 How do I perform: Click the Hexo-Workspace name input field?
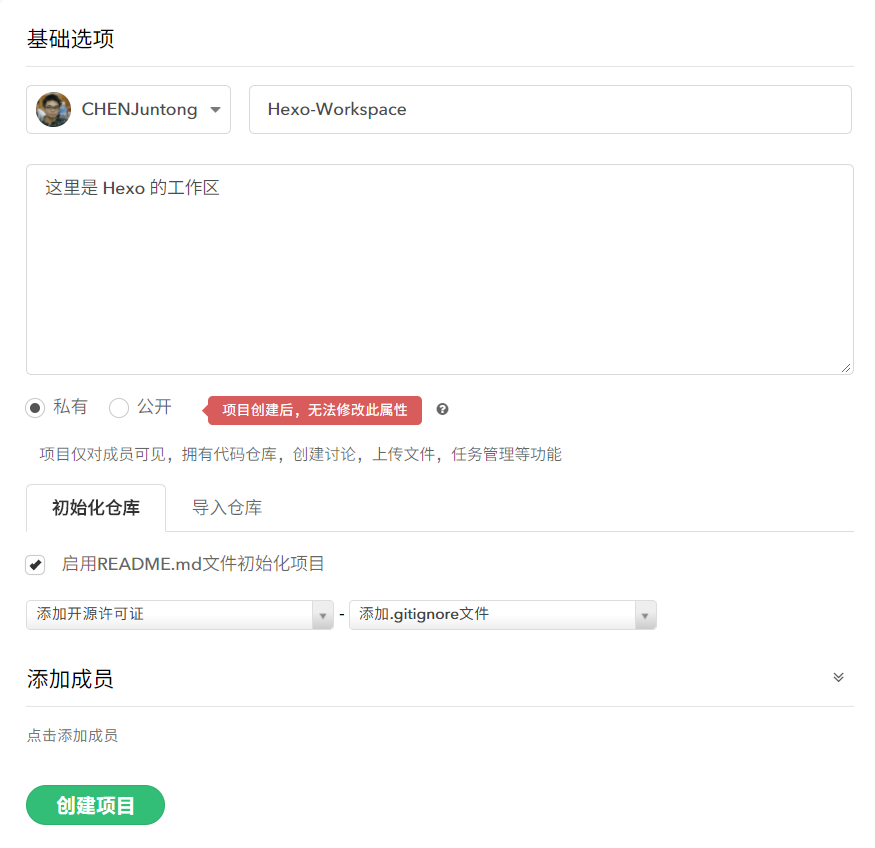(550, 109)
